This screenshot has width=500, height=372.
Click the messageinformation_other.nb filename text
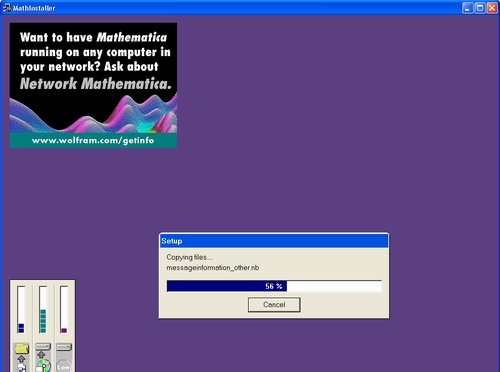pos(213,268)
